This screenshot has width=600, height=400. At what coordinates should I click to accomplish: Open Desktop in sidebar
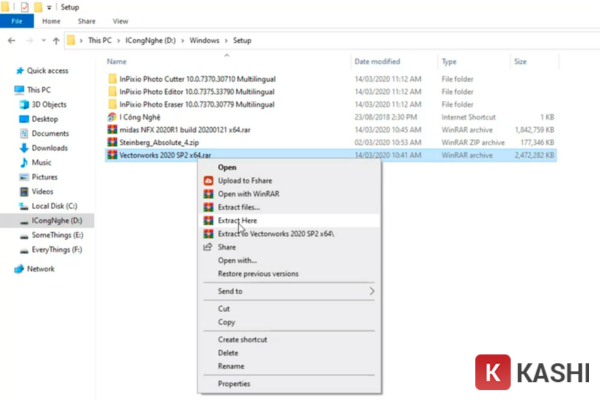tap(45, 119)
